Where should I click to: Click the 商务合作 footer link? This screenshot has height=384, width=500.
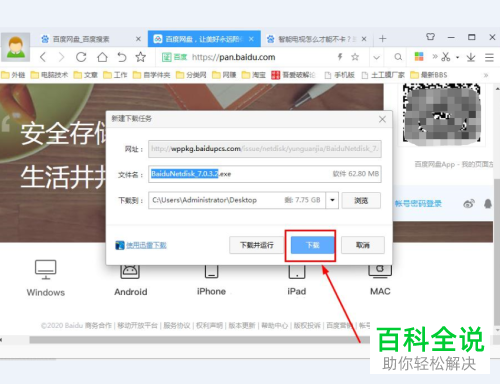click(98, 325)
